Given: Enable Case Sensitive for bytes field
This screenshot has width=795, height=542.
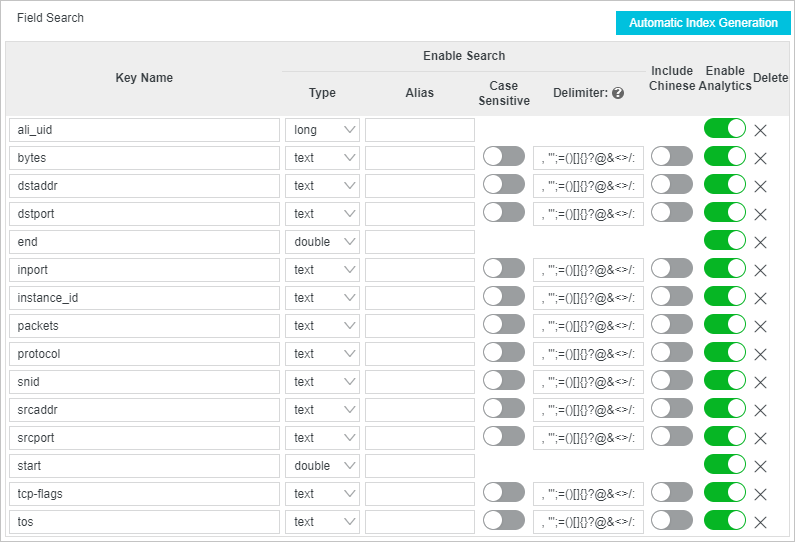Looking at the screenshot, I should click(x=503, y=157).
